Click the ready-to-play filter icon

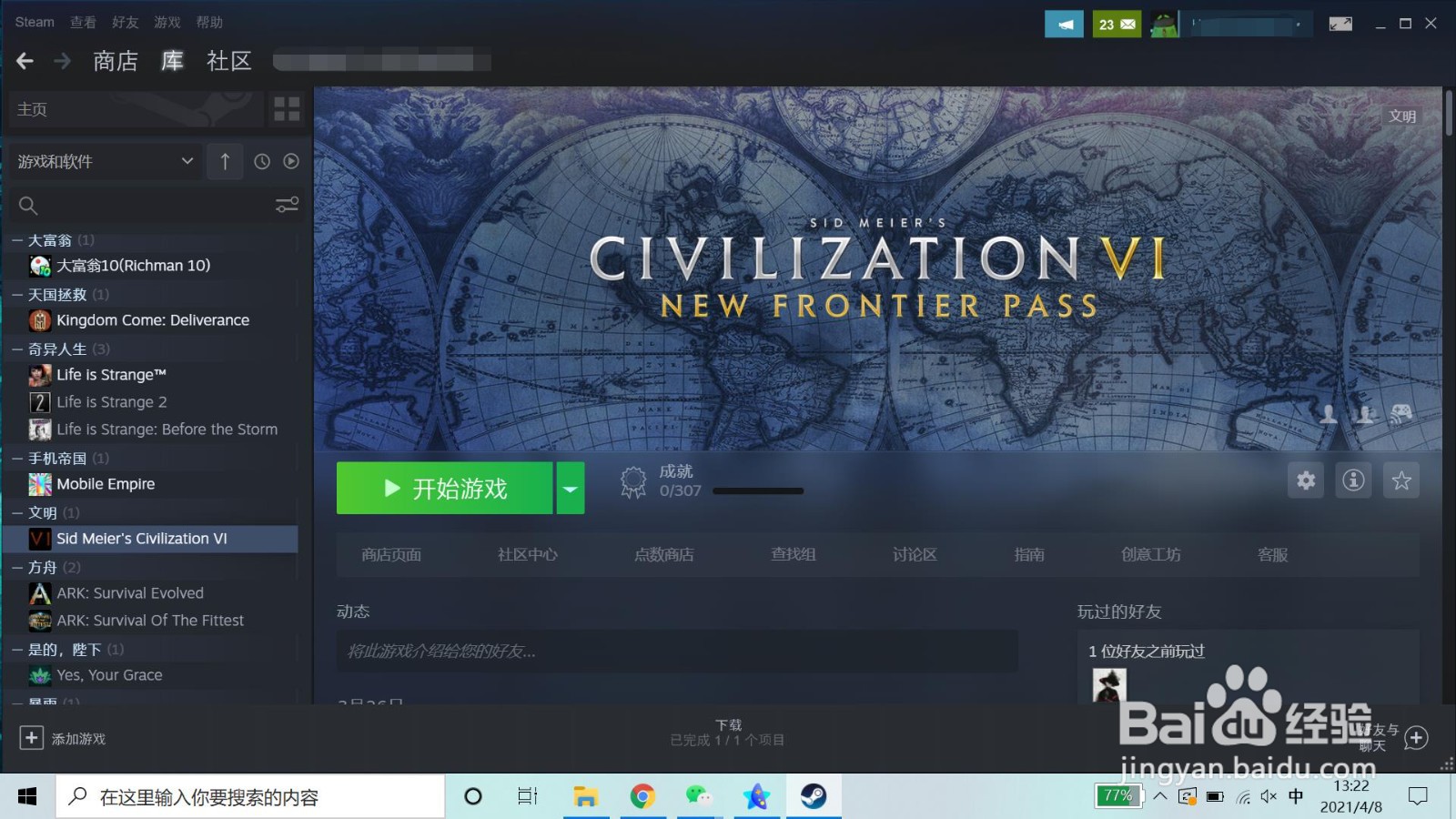[x=291, y=161]
